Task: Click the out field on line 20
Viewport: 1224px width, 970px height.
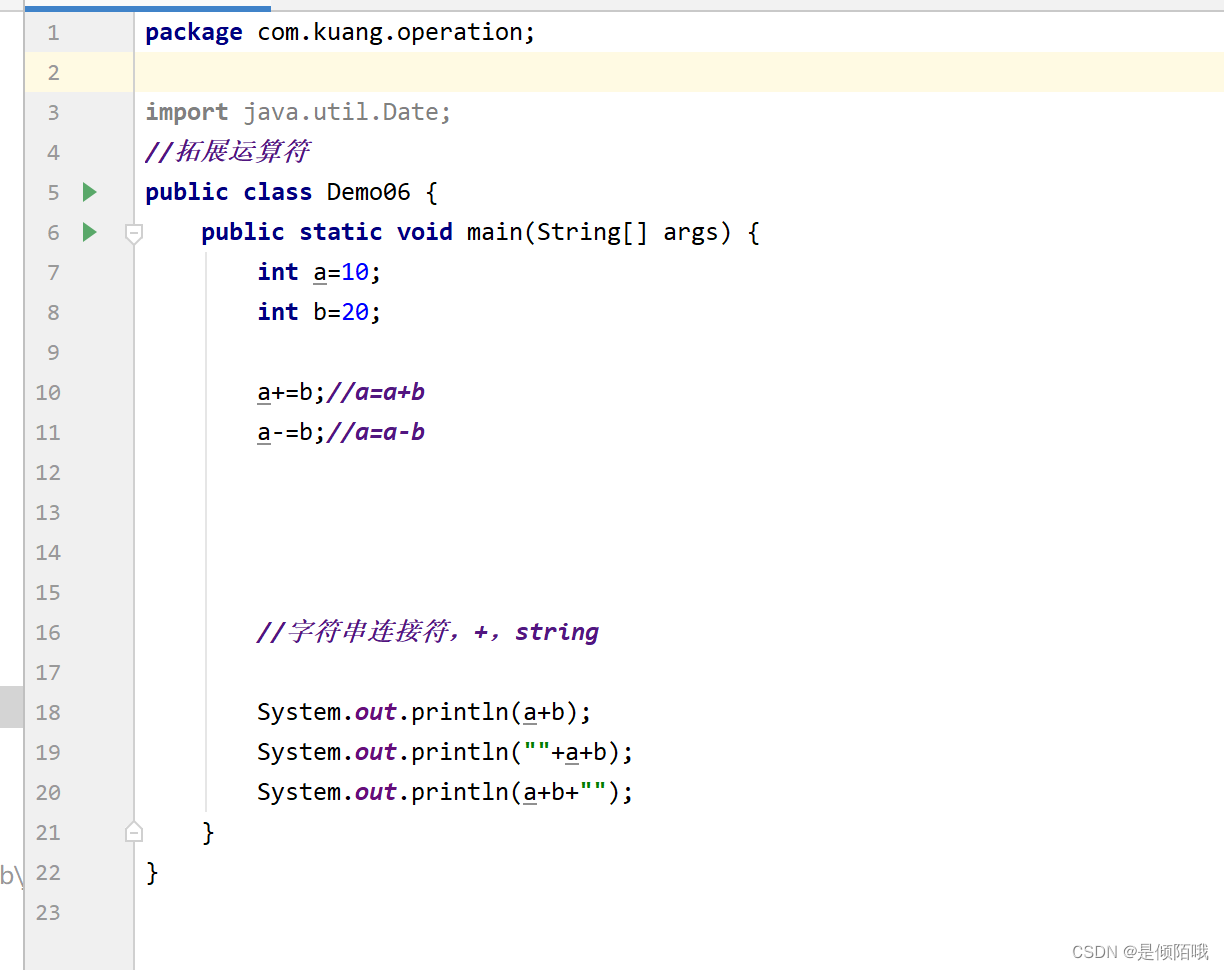Action: 376,792
